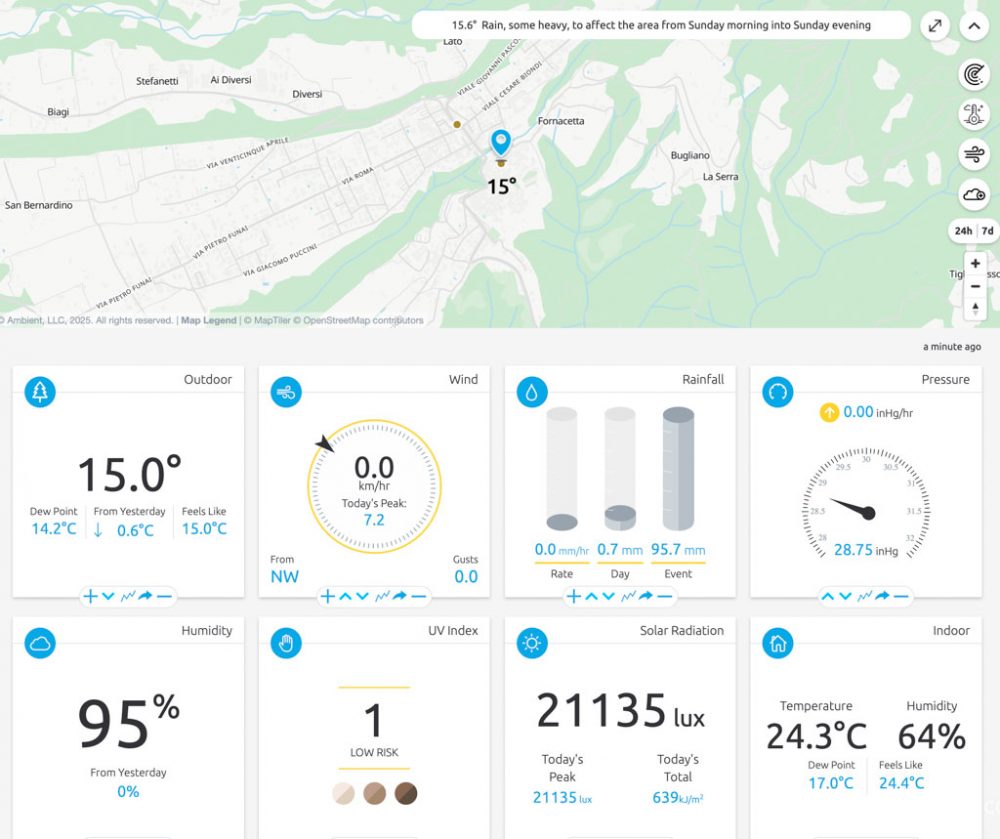The height and width of the screenshot is (839, 1000).
Task: Click the Outdoor tile tree icon
Action: 40,391
